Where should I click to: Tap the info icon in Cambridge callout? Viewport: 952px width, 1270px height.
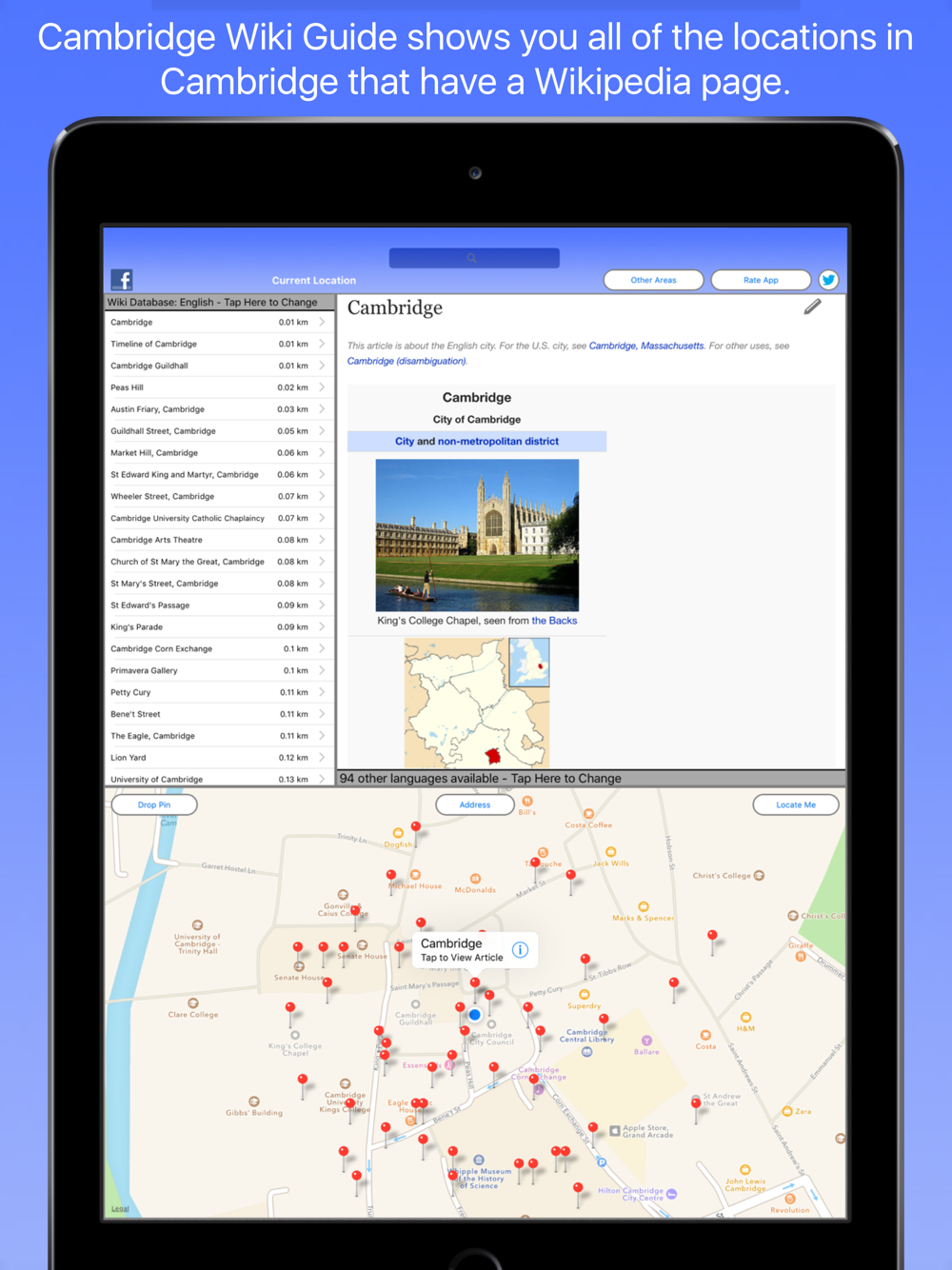click(x=520, y=949)
